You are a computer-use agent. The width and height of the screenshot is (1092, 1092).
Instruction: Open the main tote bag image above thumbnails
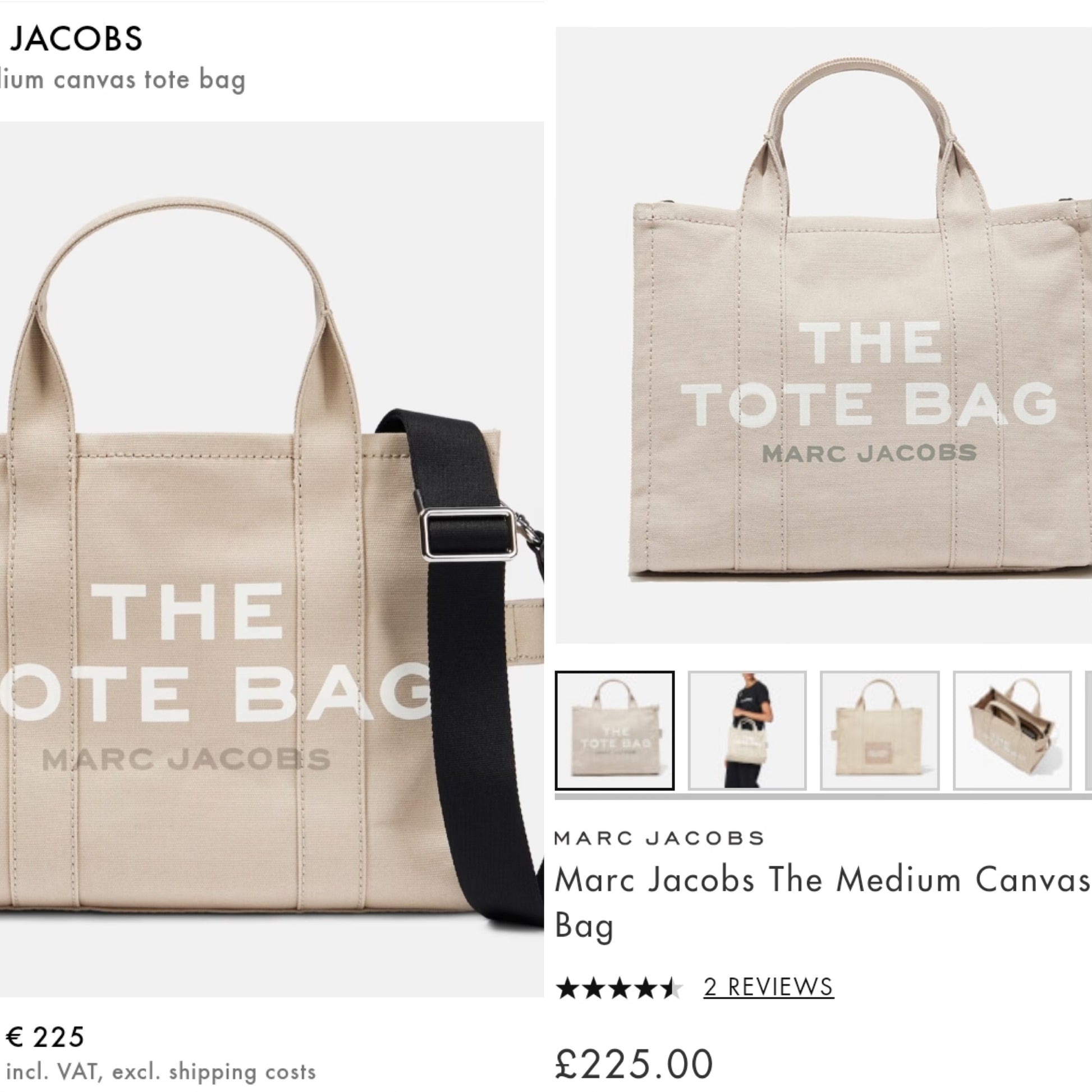click(824, 335)
